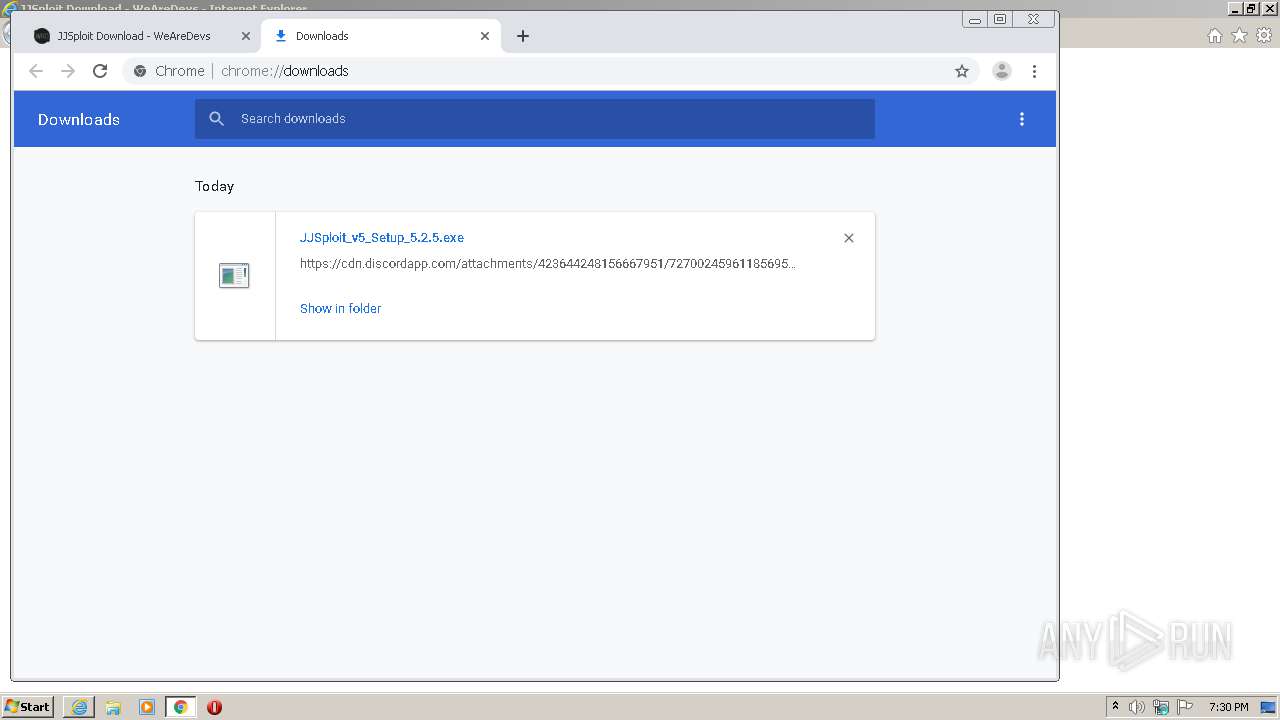Screen dimensions: 1280x720
Task: Open Opera icon on taskbar
Action: [x=214, y=707]
